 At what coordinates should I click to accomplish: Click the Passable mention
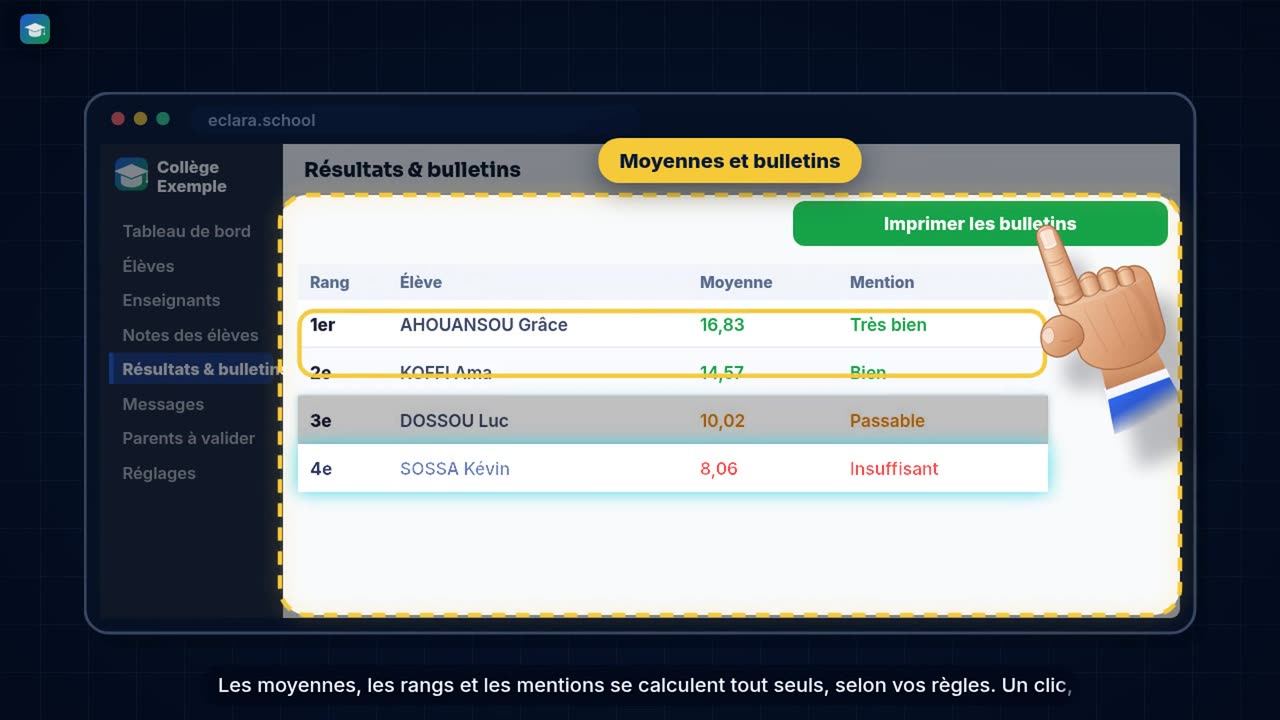(x=887, y=421)
